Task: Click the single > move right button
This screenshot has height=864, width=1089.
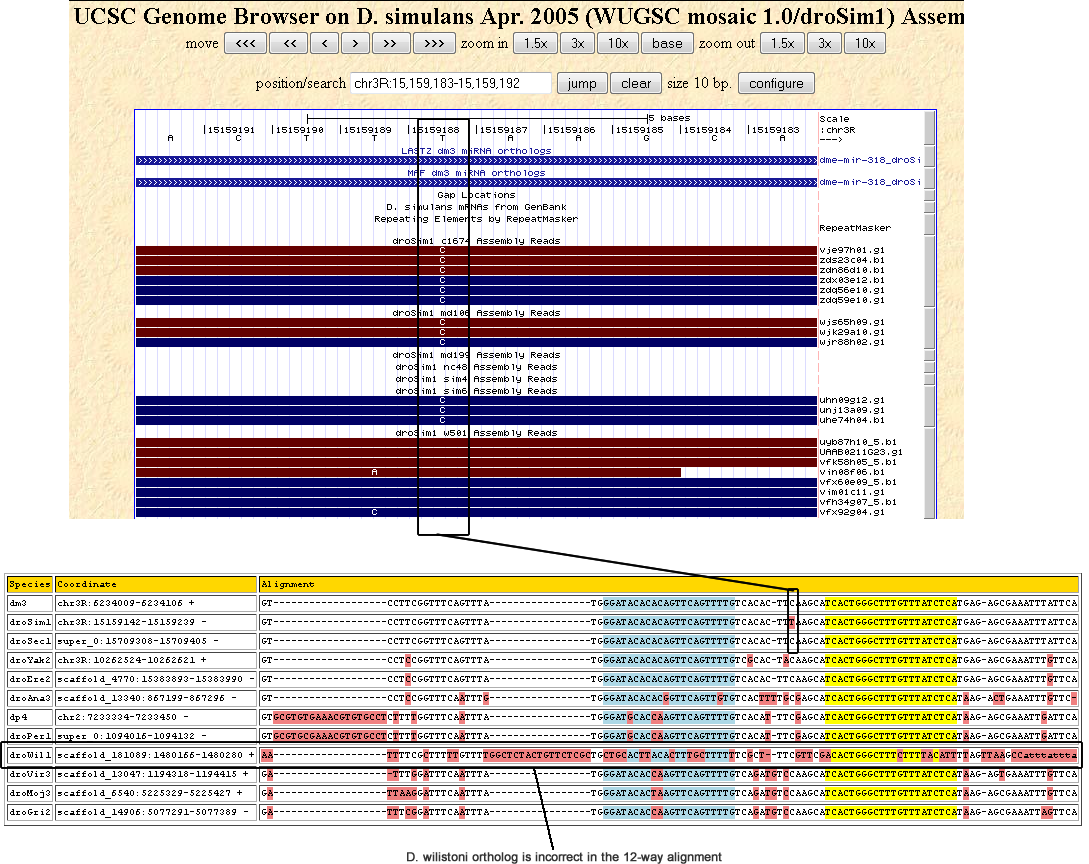Action: tap(355, 43)
